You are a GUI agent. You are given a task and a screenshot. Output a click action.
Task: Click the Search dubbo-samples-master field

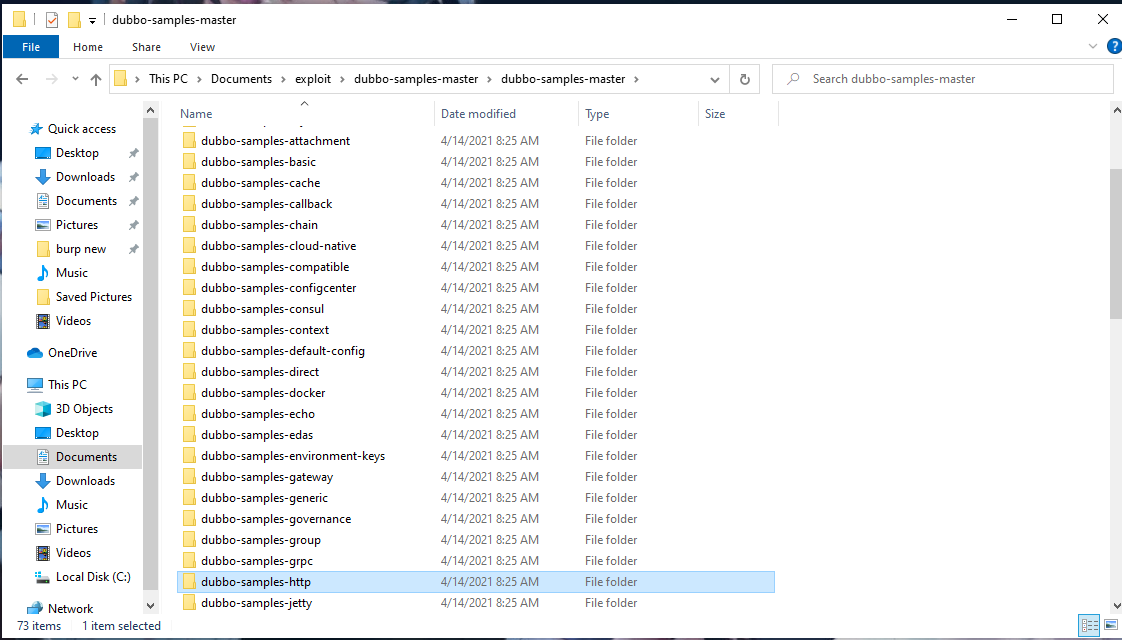[x=942, y=79]
